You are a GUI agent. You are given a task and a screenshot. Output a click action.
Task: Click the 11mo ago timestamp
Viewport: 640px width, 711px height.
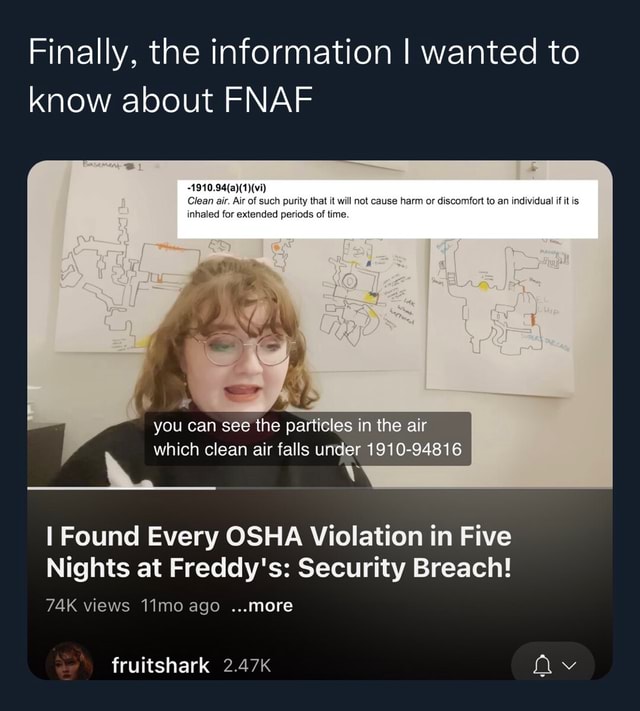180,605
